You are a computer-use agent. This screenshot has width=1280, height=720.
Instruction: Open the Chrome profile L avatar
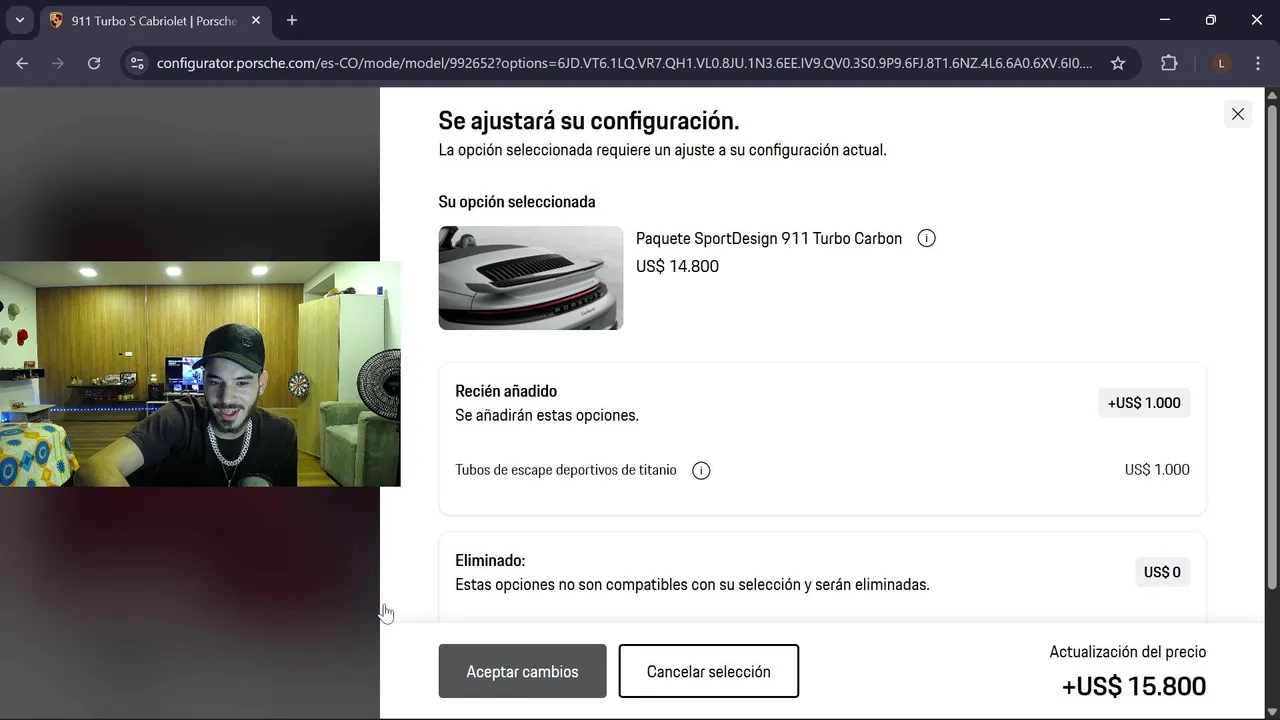(1221, 63)
